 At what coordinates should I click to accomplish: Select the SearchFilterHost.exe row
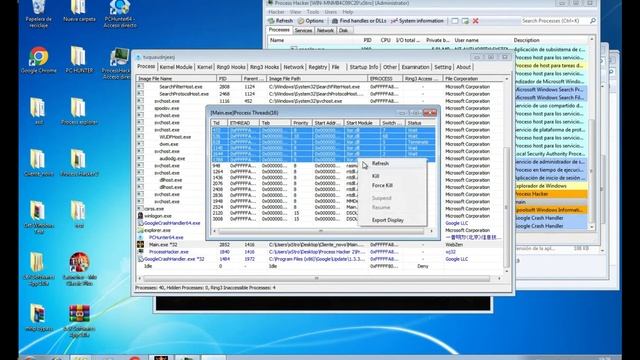pyautogui.click(x=320, y=87)
